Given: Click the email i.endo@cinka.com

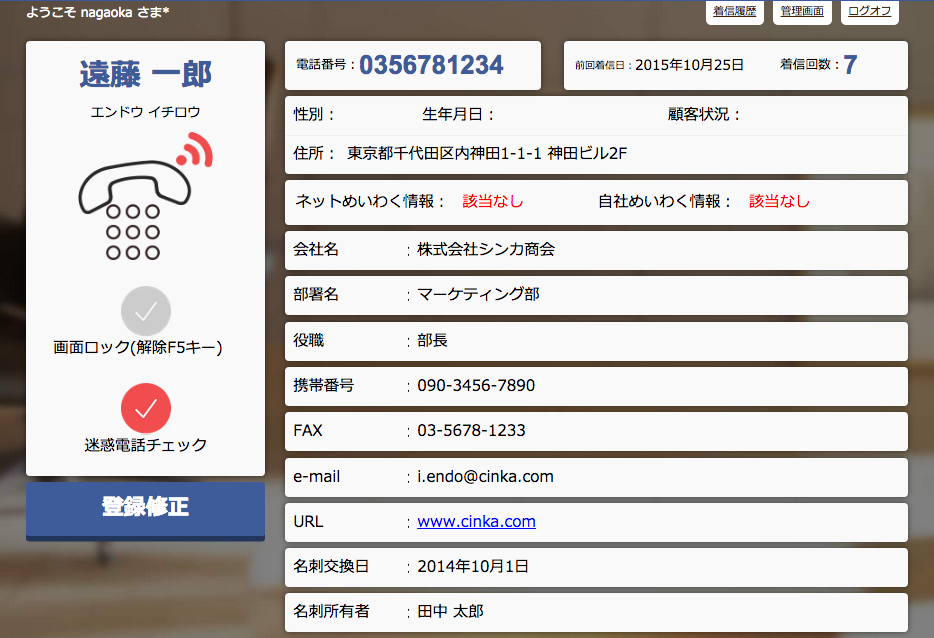Looking at the screenshot, I should coord(485,476).
